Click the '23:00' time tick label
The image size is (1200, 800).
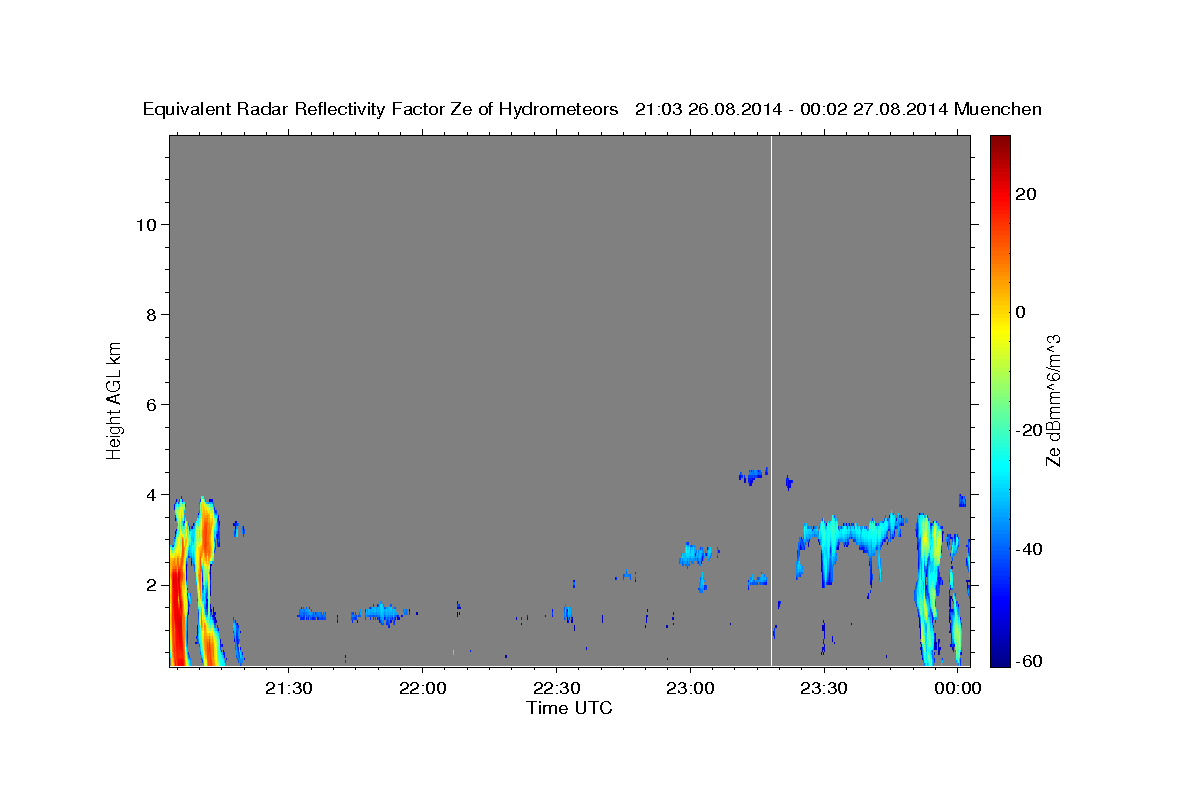[690, 689]
